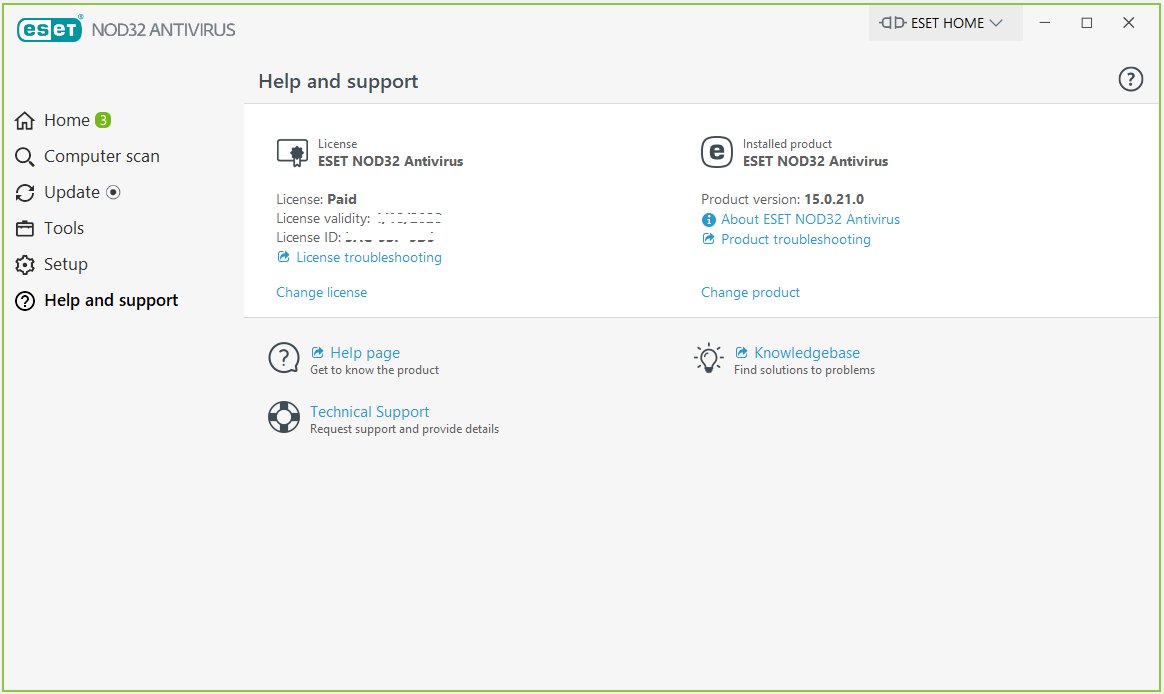Open the help question mark in the top-right of the page

tap(1130, 79)
